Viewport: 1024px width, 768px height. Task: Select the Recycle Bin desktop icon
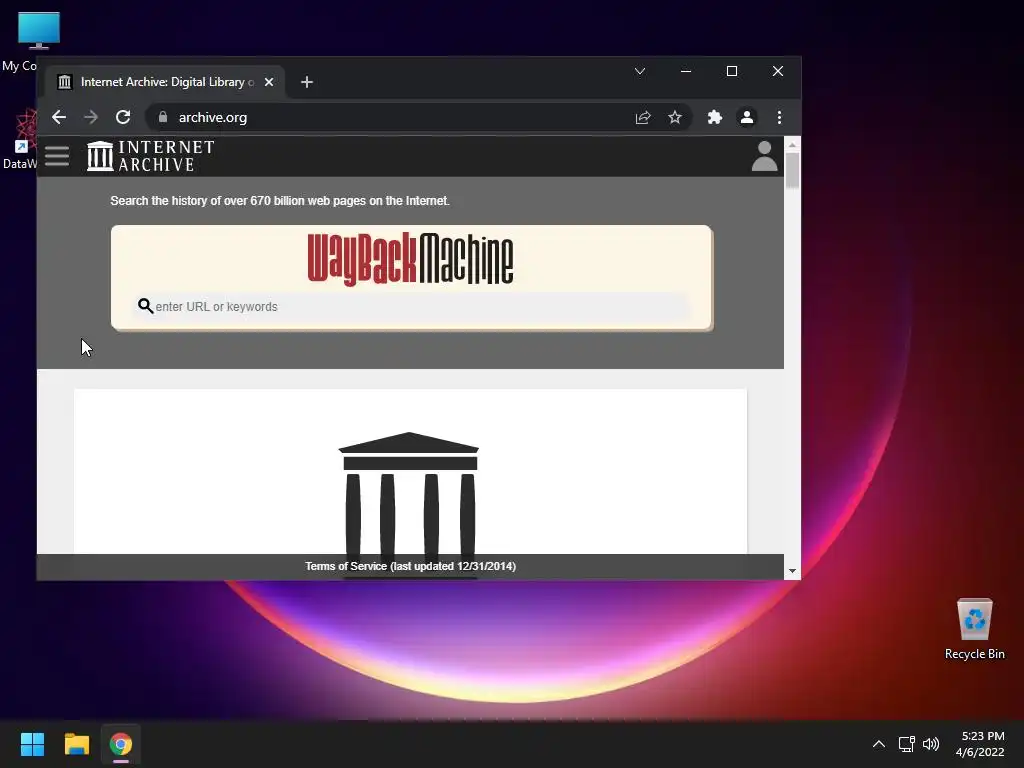pos(974,628)
